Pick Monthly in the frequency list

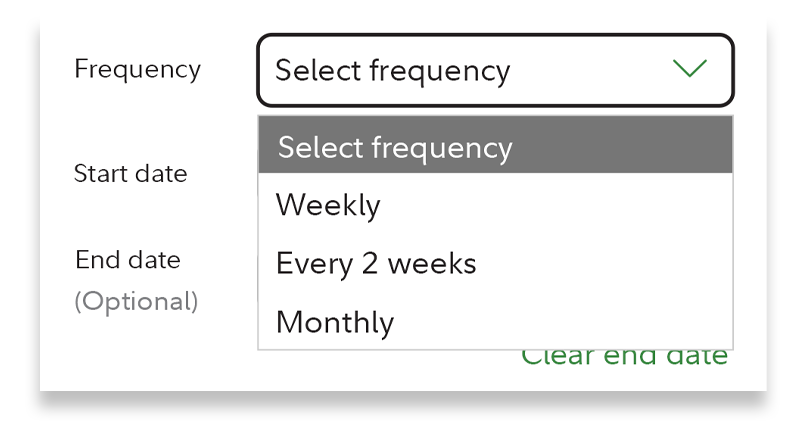pos(495,322)
